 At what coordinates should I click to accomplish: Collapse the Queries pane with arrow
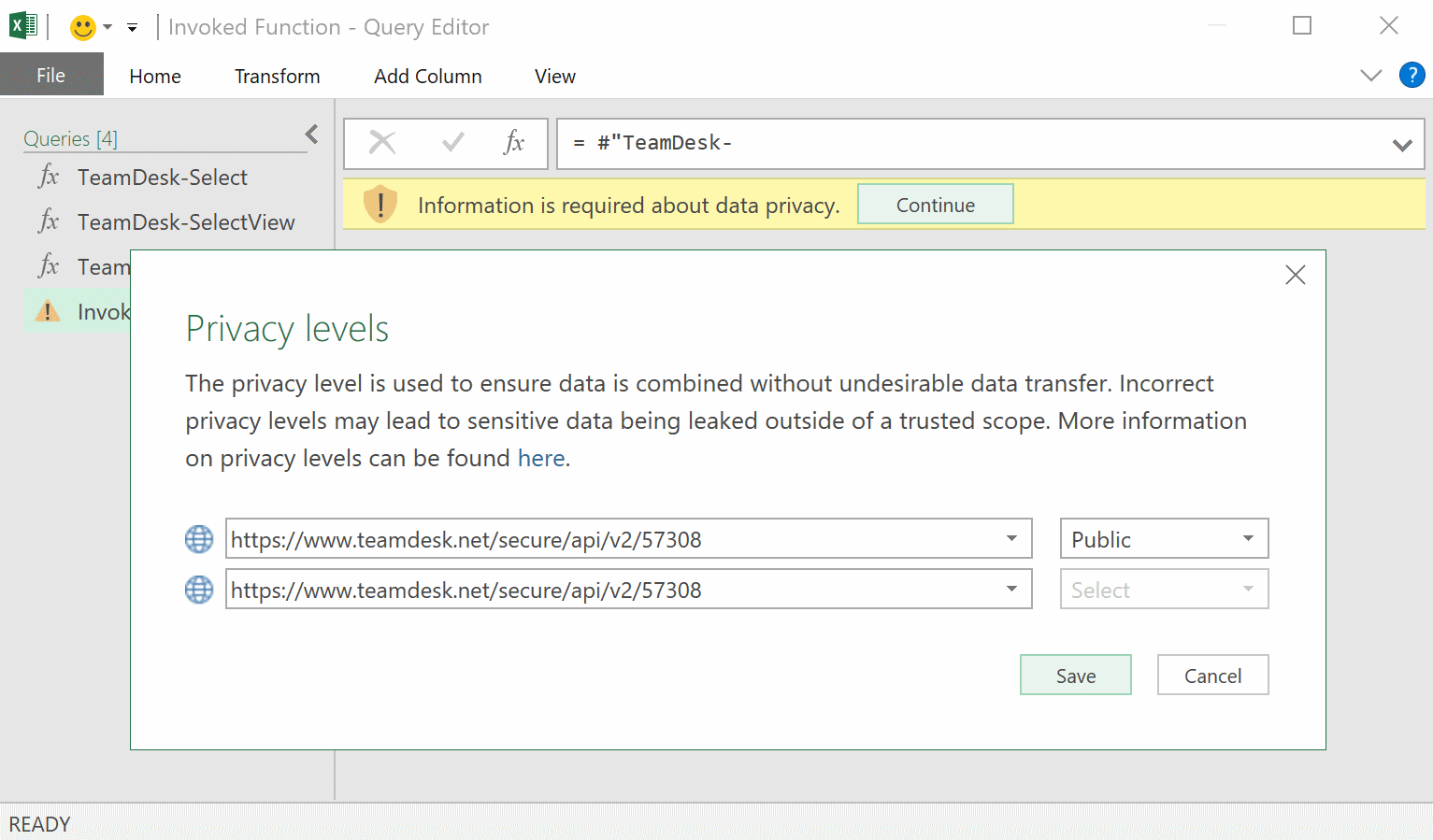tap(311, 135)
